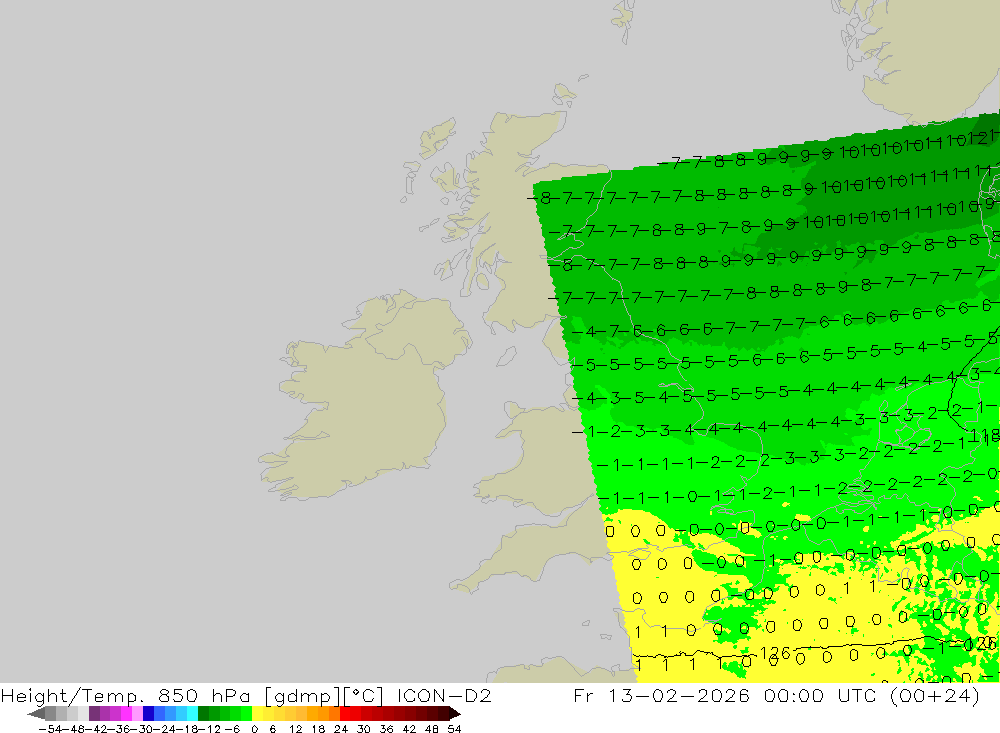Click the "54" legend scale value
Image resolution: width=1000 pixels, height=733 pixels.
[454, 729]
